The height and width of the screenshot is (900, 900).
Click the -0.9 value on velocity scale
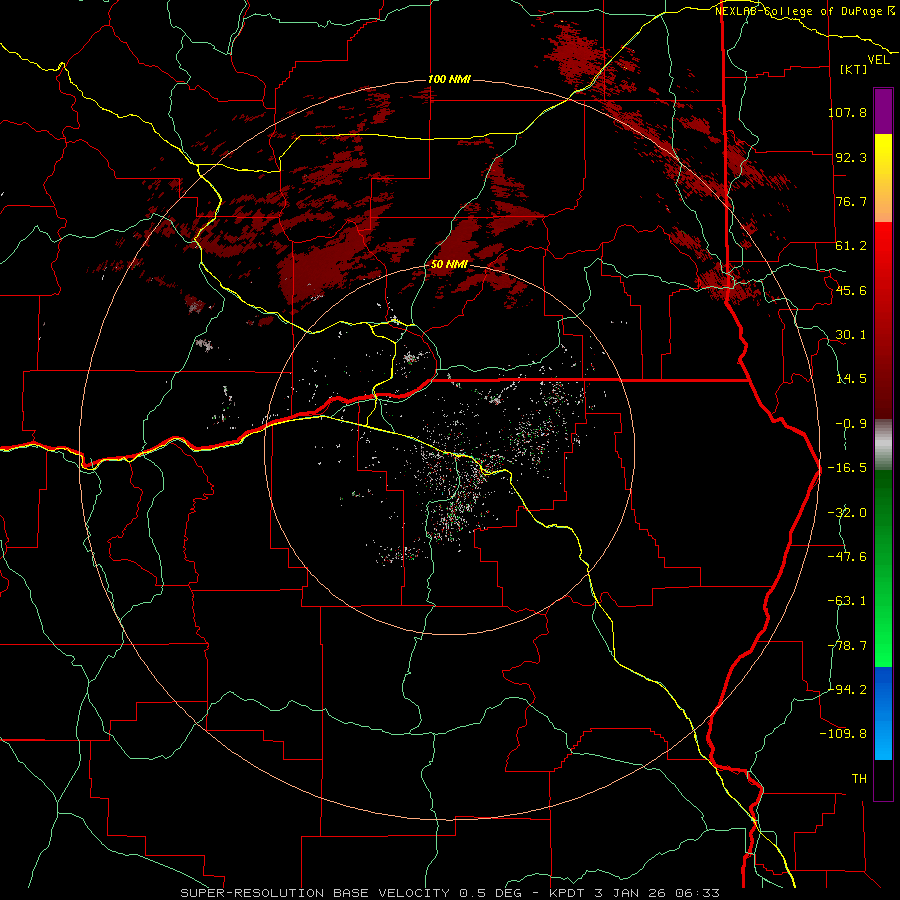(851, 424)
